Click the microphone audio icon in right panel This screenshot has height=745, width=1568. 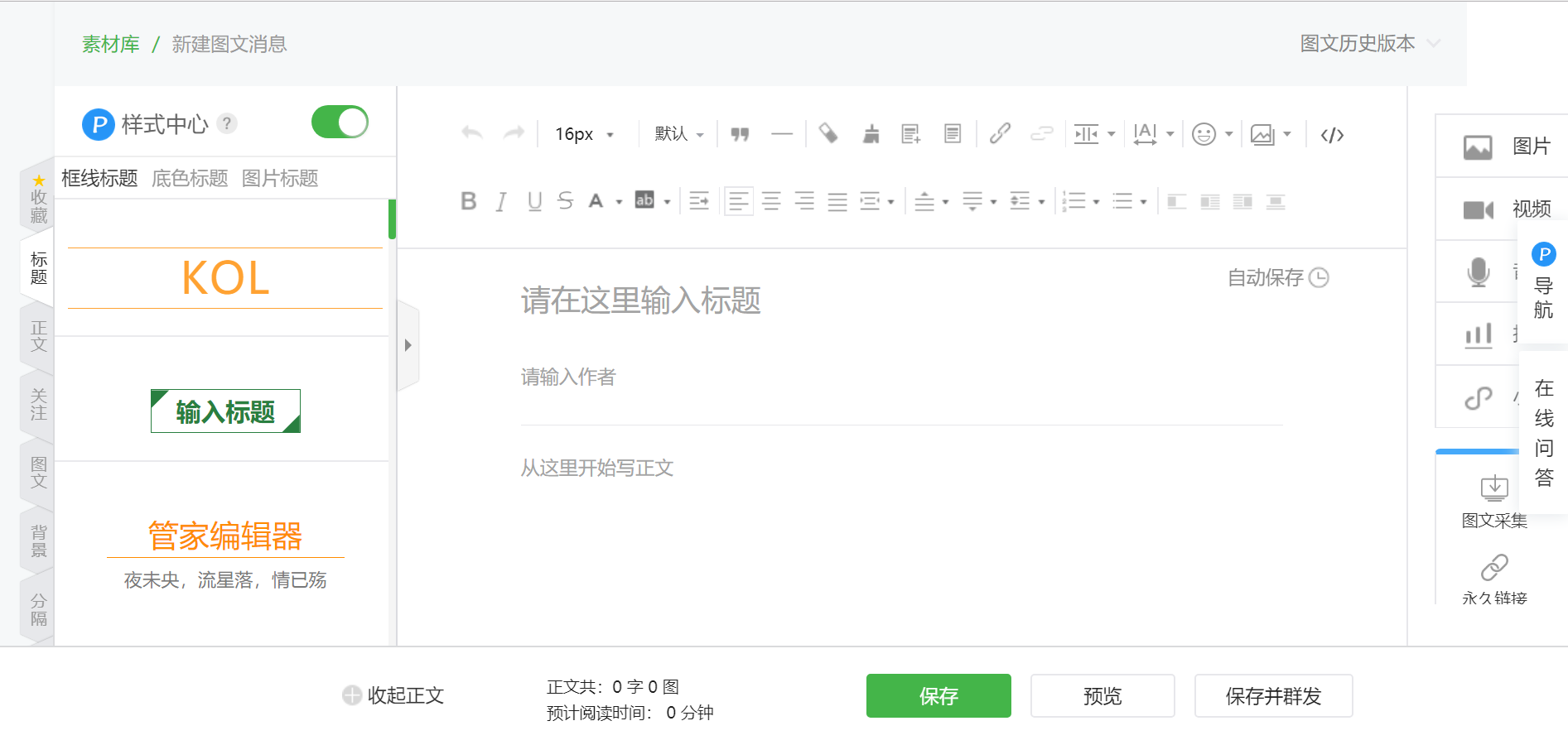(x=1479, y=272)
